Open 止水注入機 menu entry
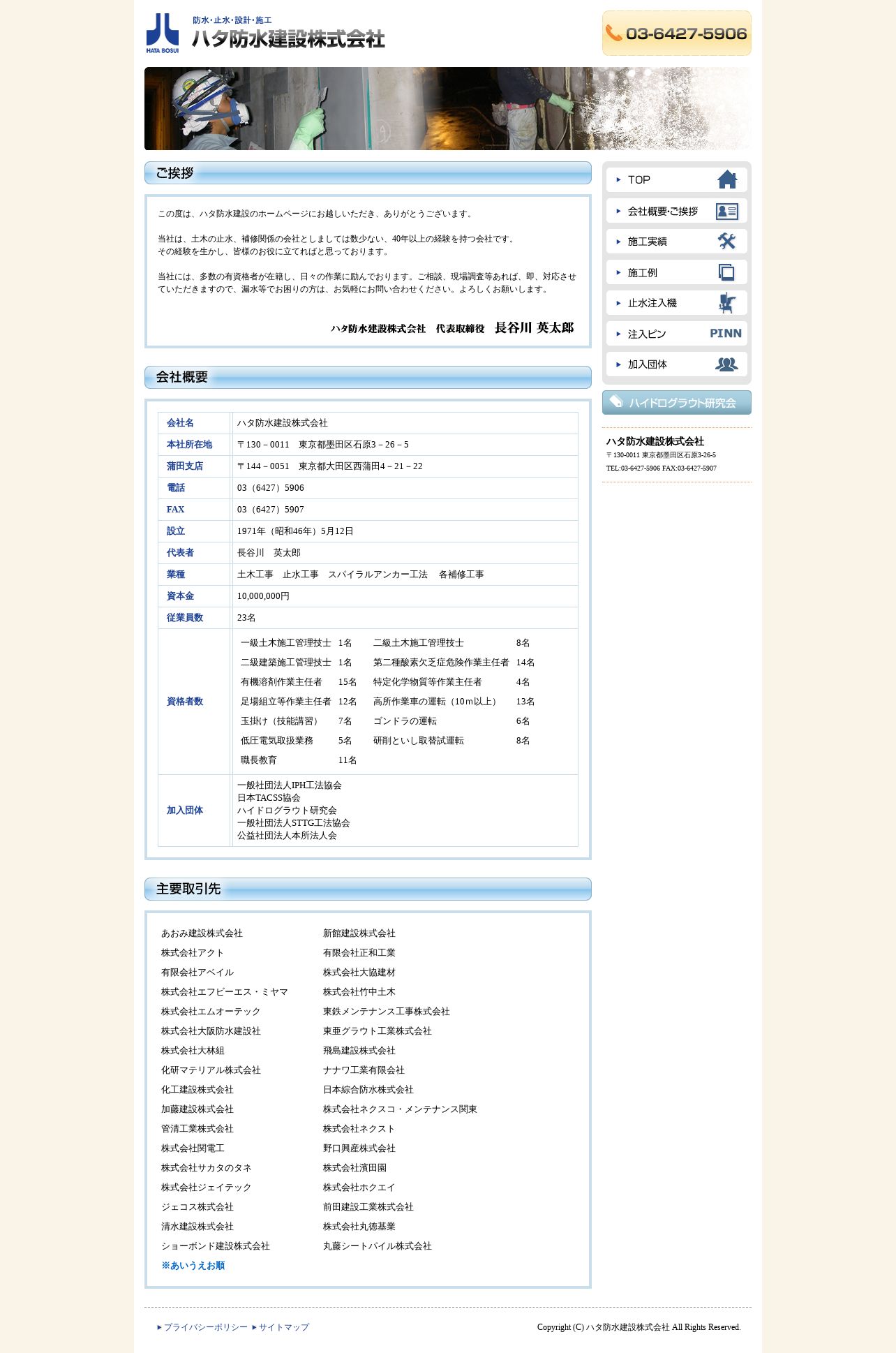This screenshot has width=896, height=1353. [x=677, y=303]
